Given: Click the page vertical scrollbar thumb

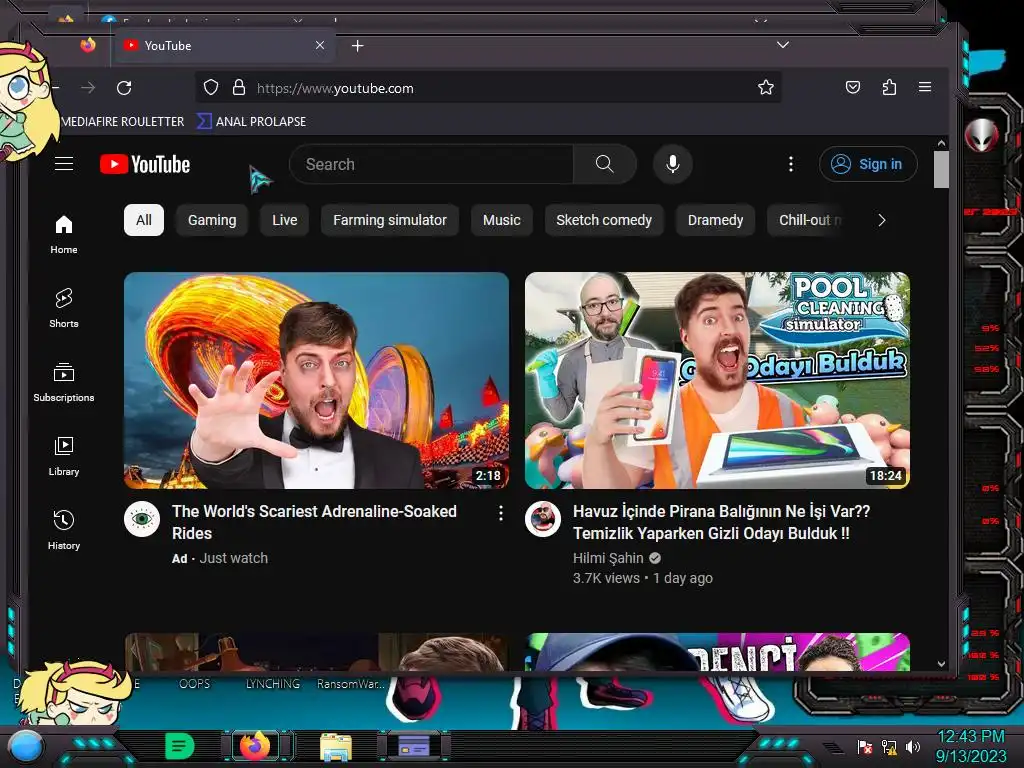Looking at the screenshot, I should coord(941,169).
